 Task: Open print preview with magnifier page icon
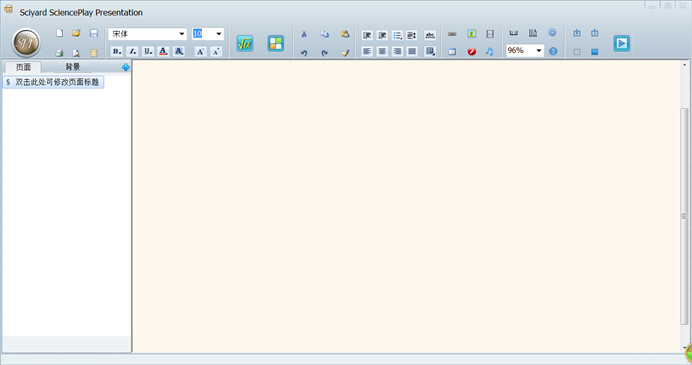pyautogui.click(x=76, y=53)
